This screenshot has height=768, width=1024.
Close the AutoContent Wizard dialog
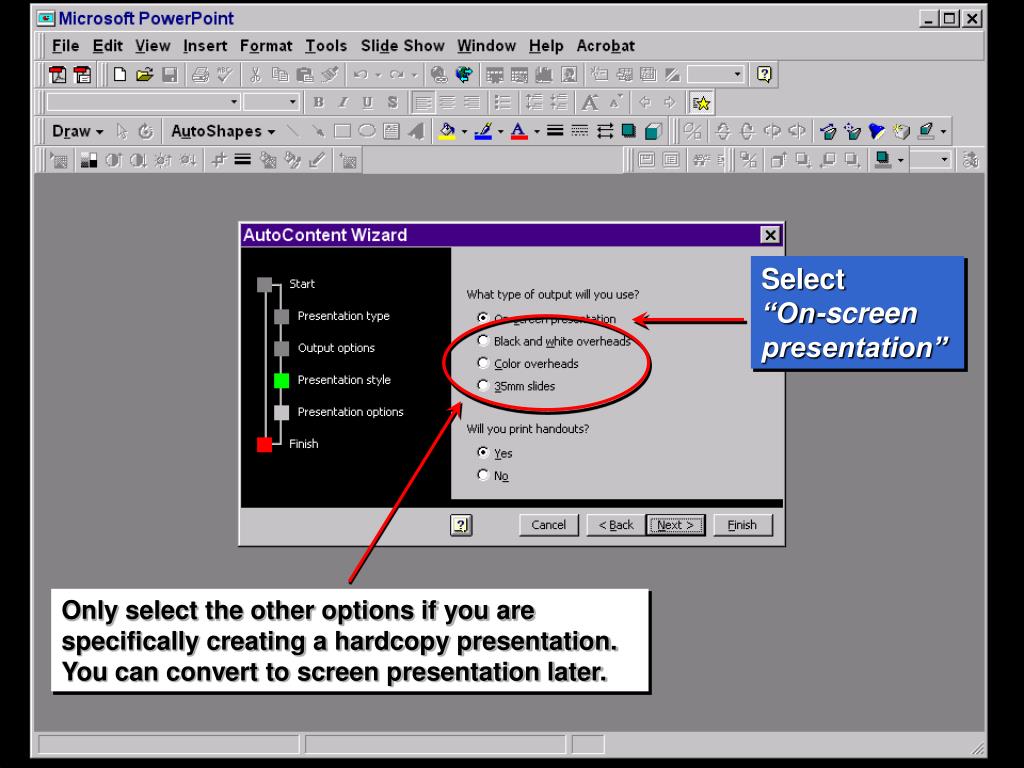click(x=770, y=234)
